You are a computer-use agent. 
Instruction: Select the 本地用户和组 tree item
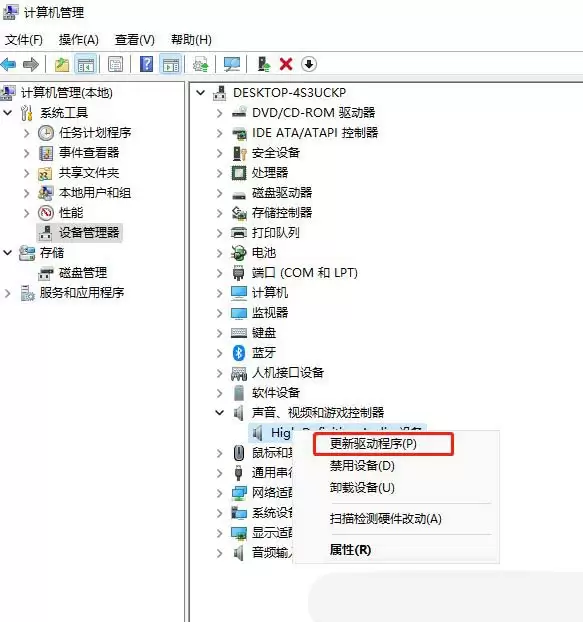point(95,193)
